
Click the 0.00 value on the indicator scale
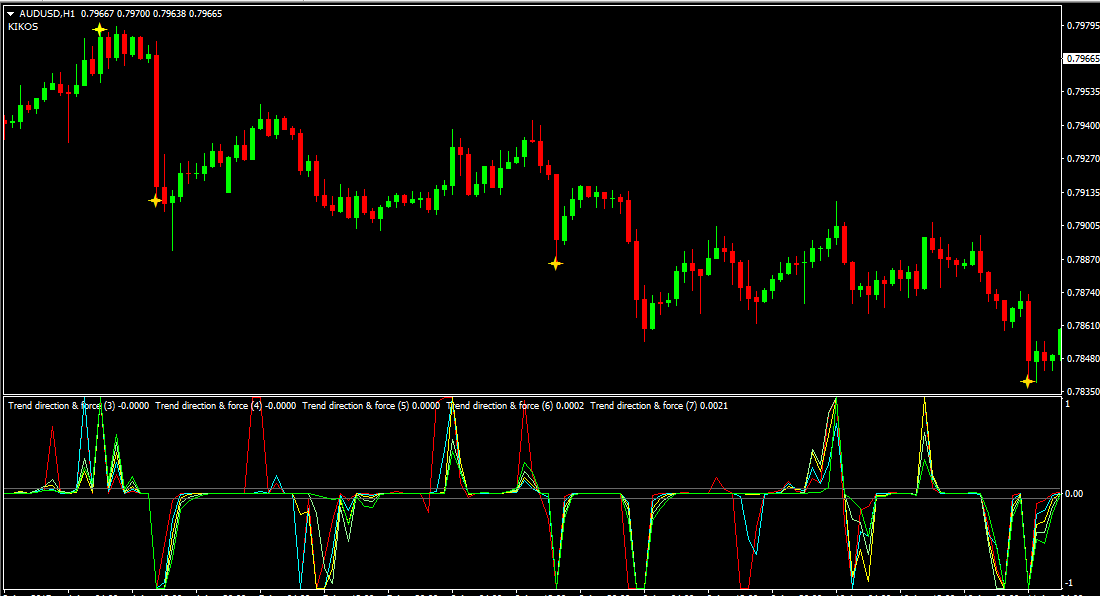pos(1076,494)
